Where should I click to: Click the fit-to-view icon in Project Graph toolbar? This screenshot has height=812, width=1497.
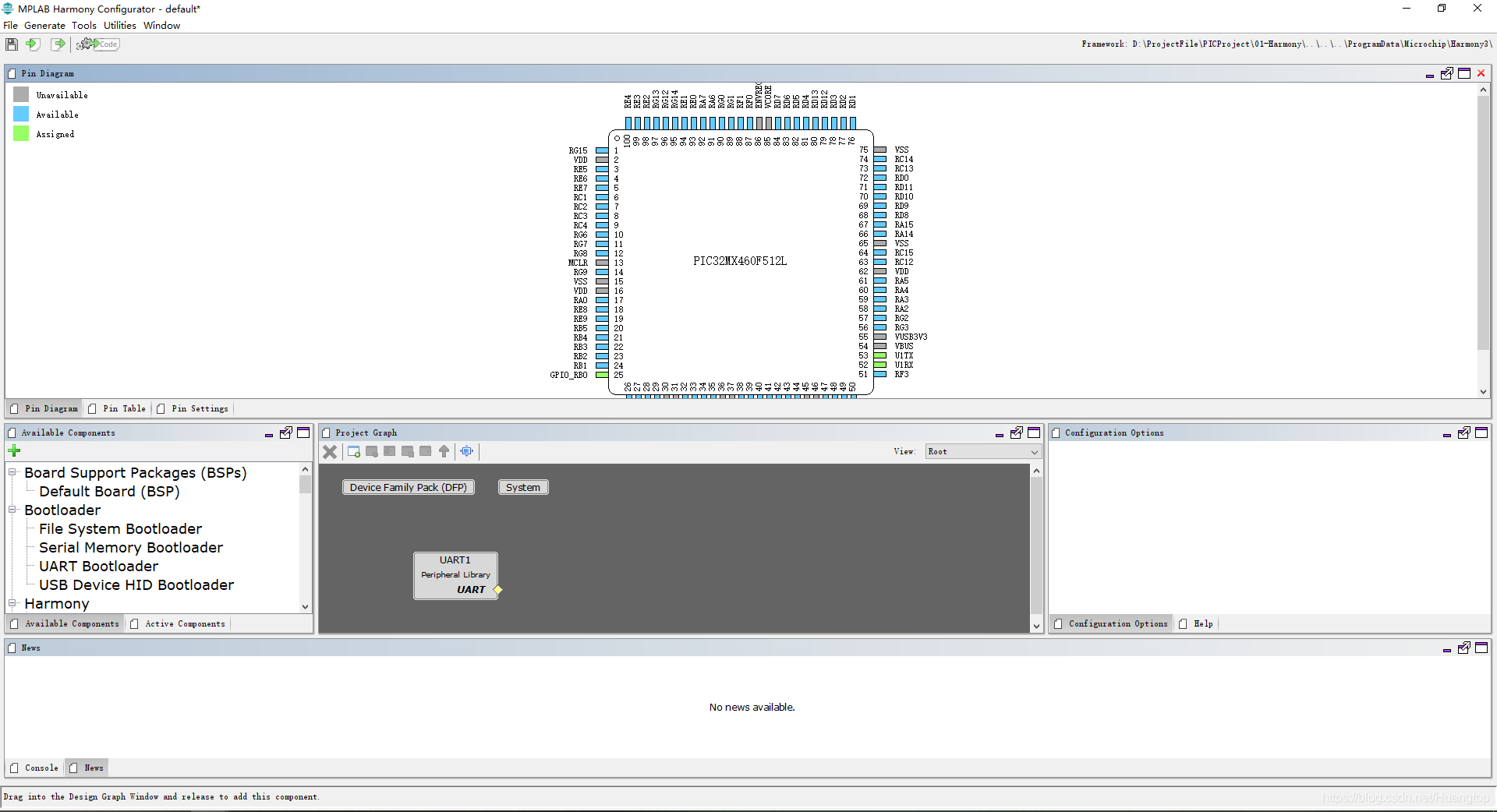click(x=466, y=451)
